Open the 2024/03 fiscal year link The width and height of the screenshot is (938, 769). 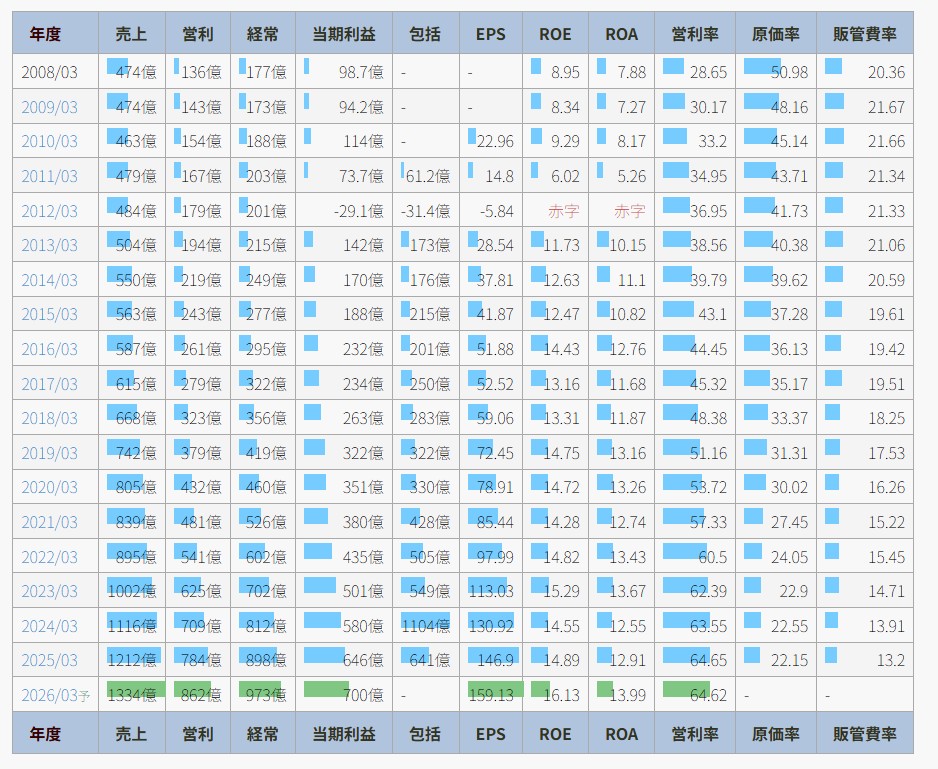(50, 626)
